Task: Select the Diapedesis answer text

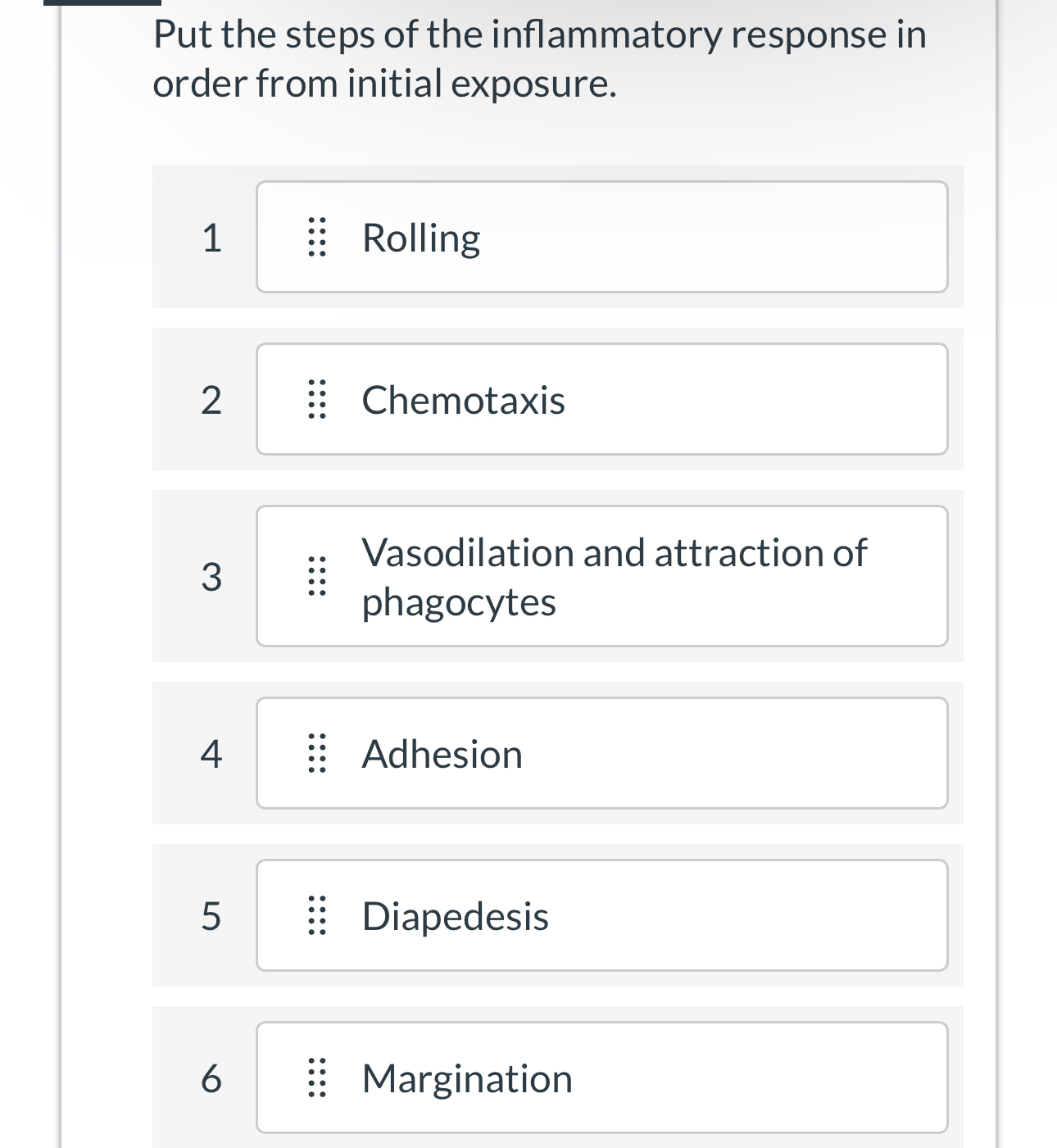Action: tap(455, 916)
